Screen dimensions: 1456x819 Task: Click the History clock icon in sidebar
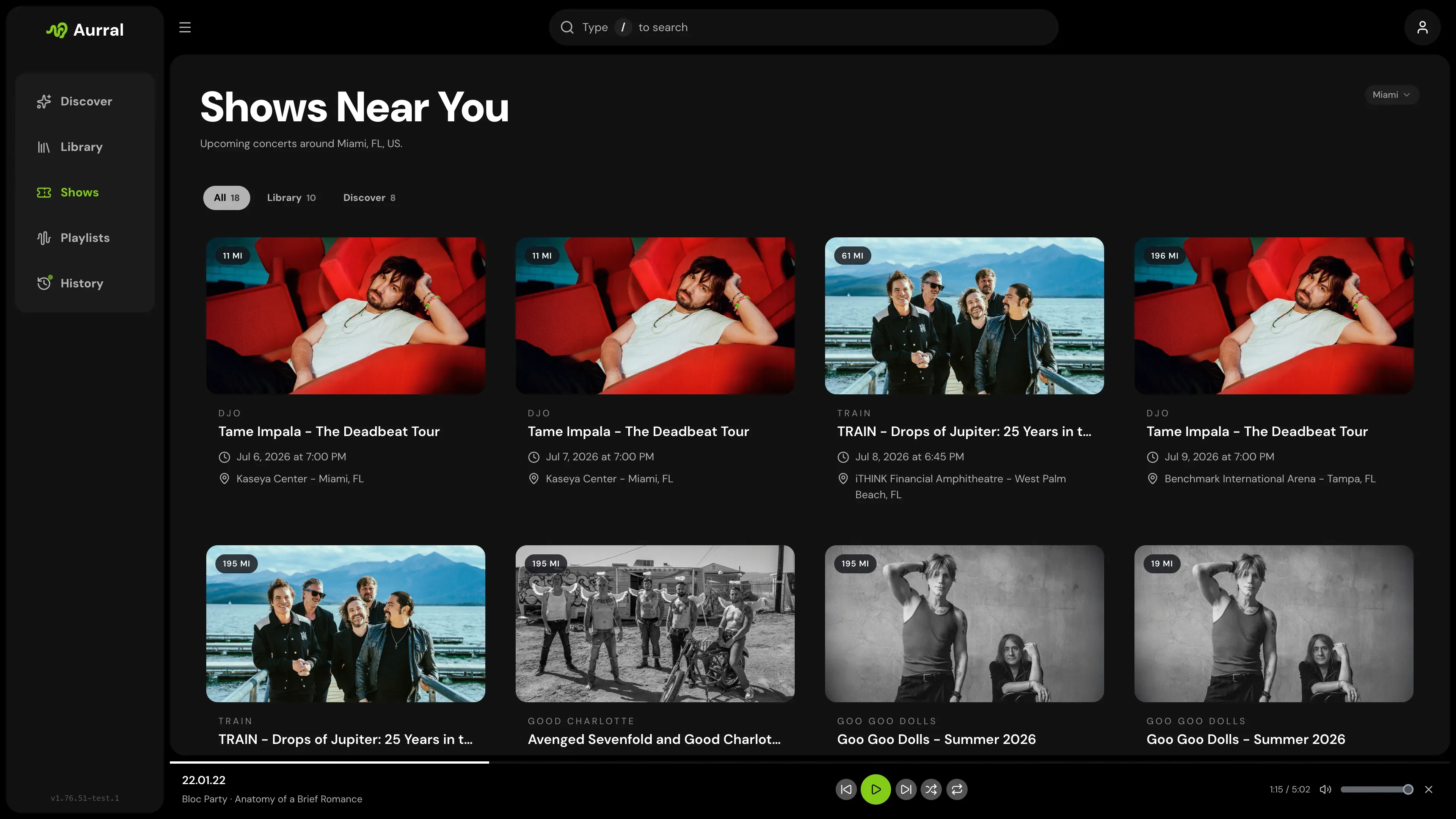coord(44,283)
